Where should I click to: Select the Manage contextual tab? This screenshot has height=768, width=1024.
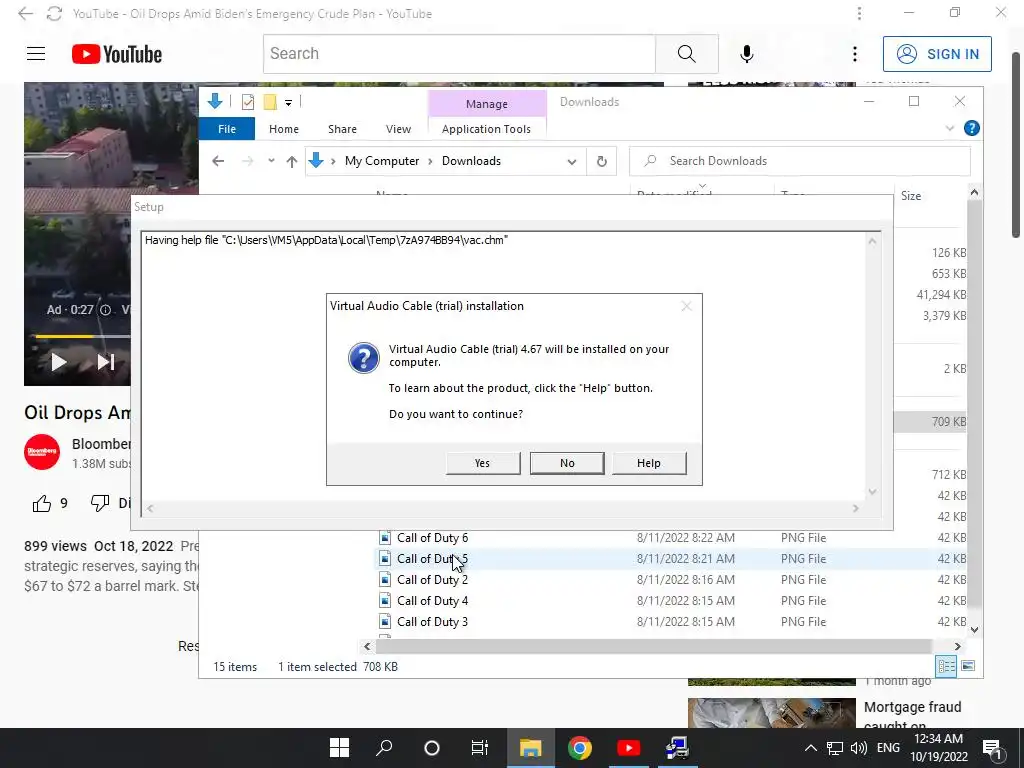pyautogui.click(x=487, y=104)
